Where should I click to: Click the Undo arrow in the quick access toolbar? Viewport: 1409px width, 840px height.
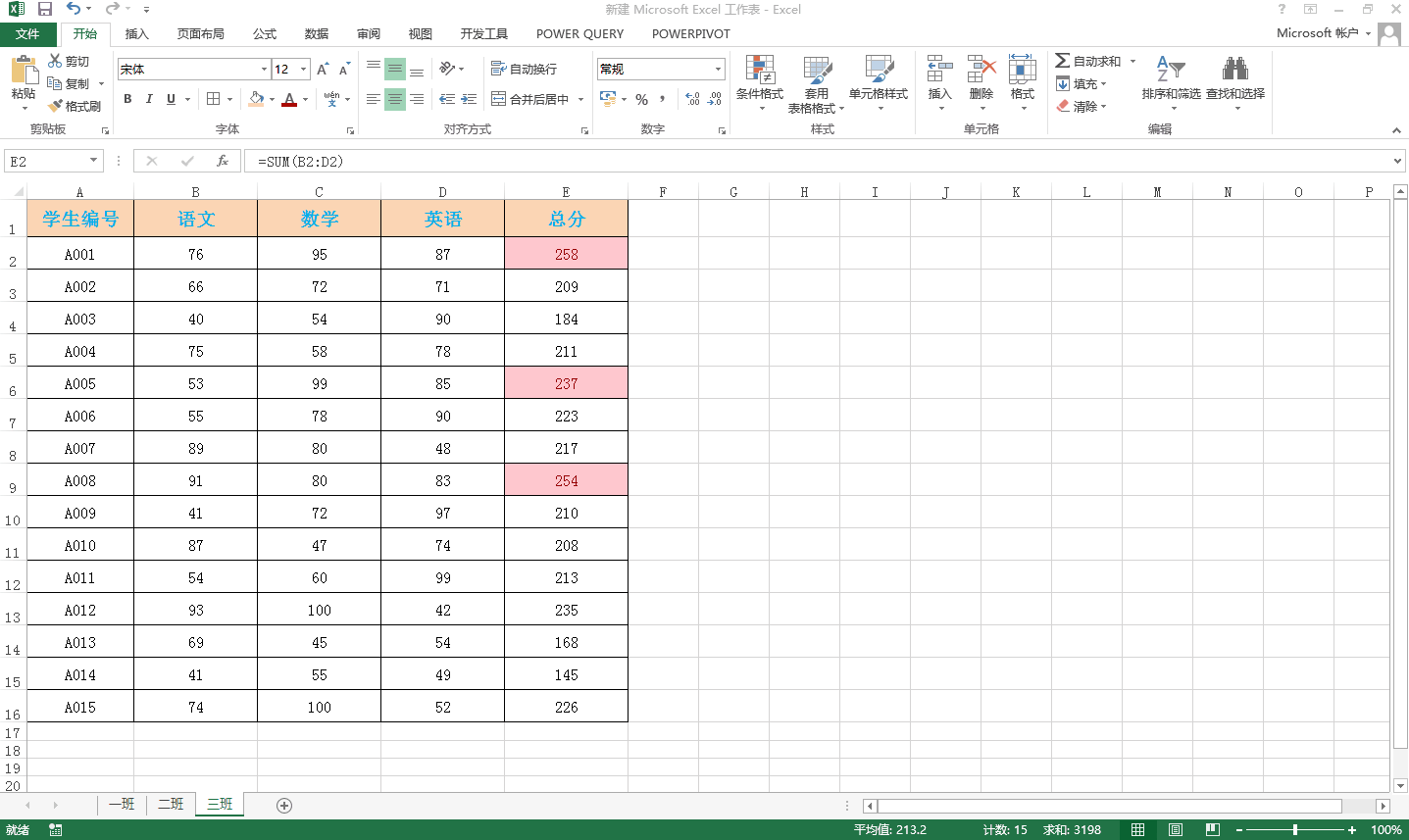coord(74,9)
